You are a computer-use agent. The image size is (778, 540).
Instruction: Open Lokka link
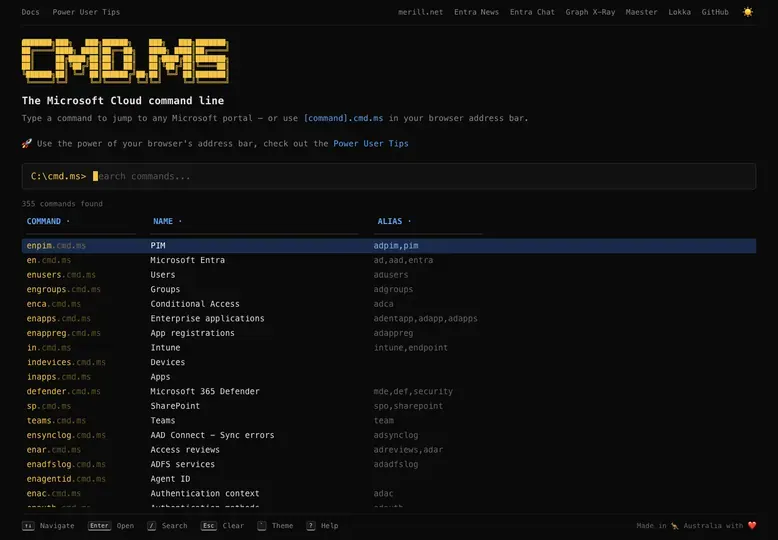[x=679, y=12]
